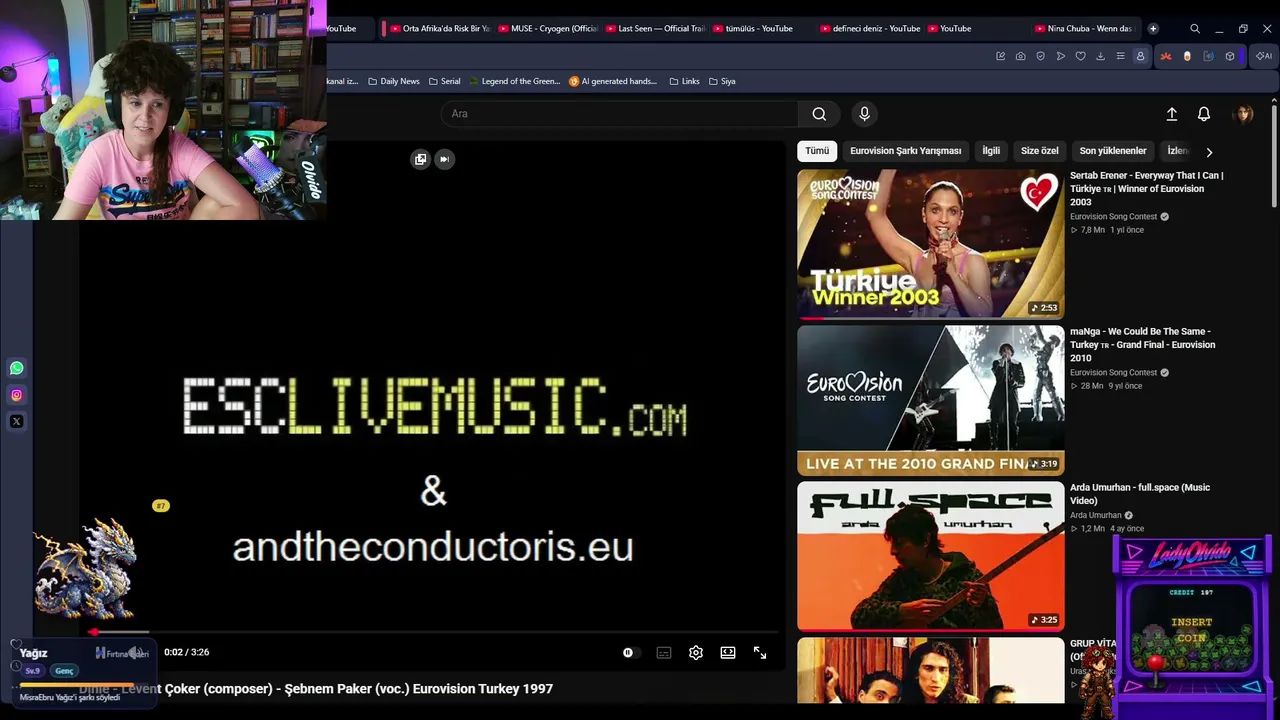This screenshot has height=720, width=1280.
Task: Start voice search with the microphone icon
Action: coord(865,114)
